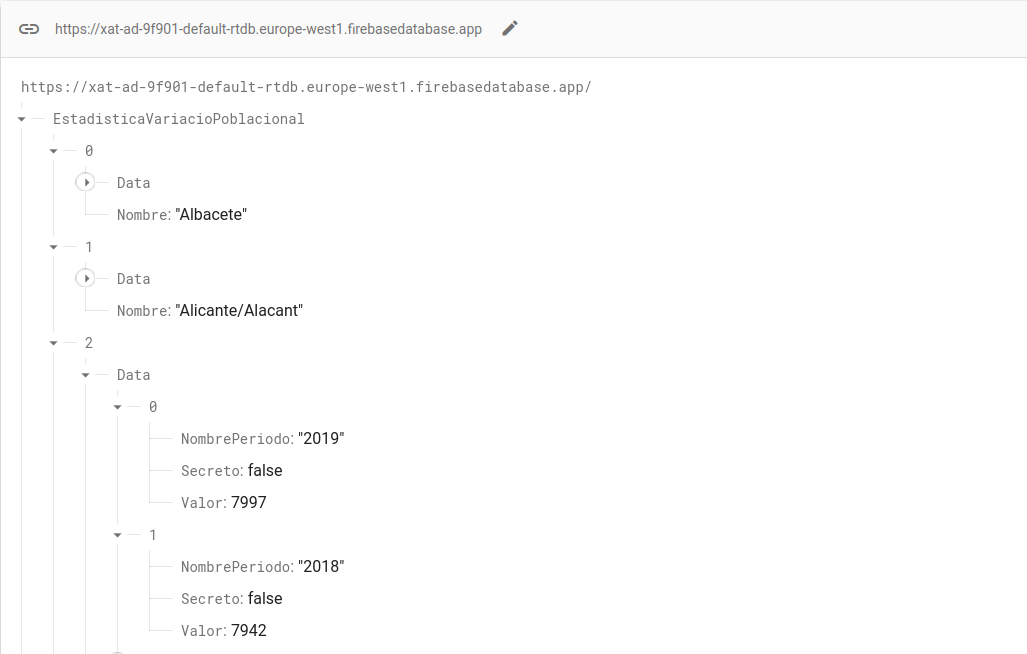Click the Valor 7997 field
The width and height of the screenshot is (1027, 654).
pyautogui.click(x=248, y=503)
